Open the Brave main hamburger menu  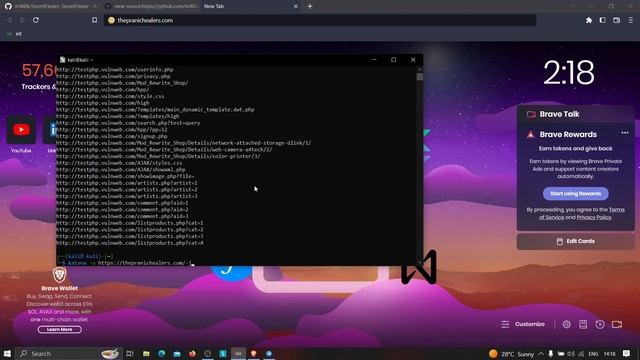coord(631,20)
